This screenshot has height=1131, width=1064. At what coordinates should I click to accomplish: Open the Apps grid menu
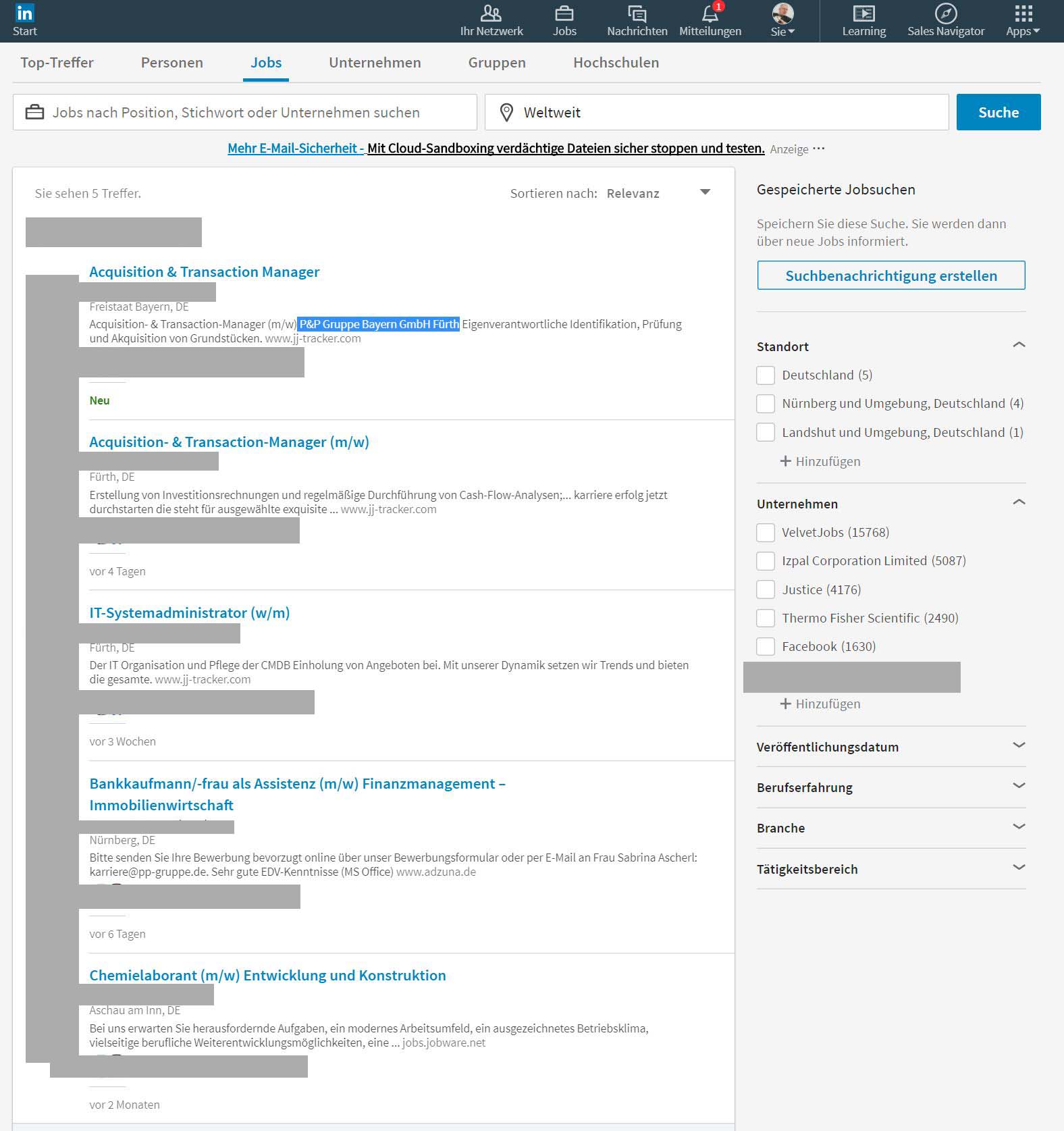coord(1023,20)
